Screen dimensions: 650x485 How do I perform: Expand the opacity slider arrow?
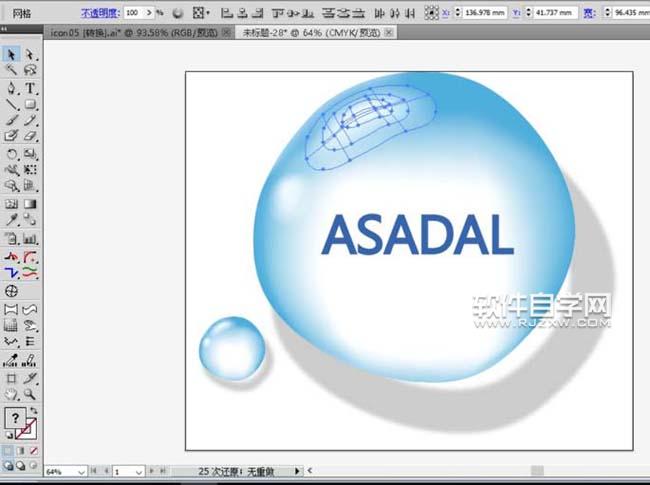point(149,13)
